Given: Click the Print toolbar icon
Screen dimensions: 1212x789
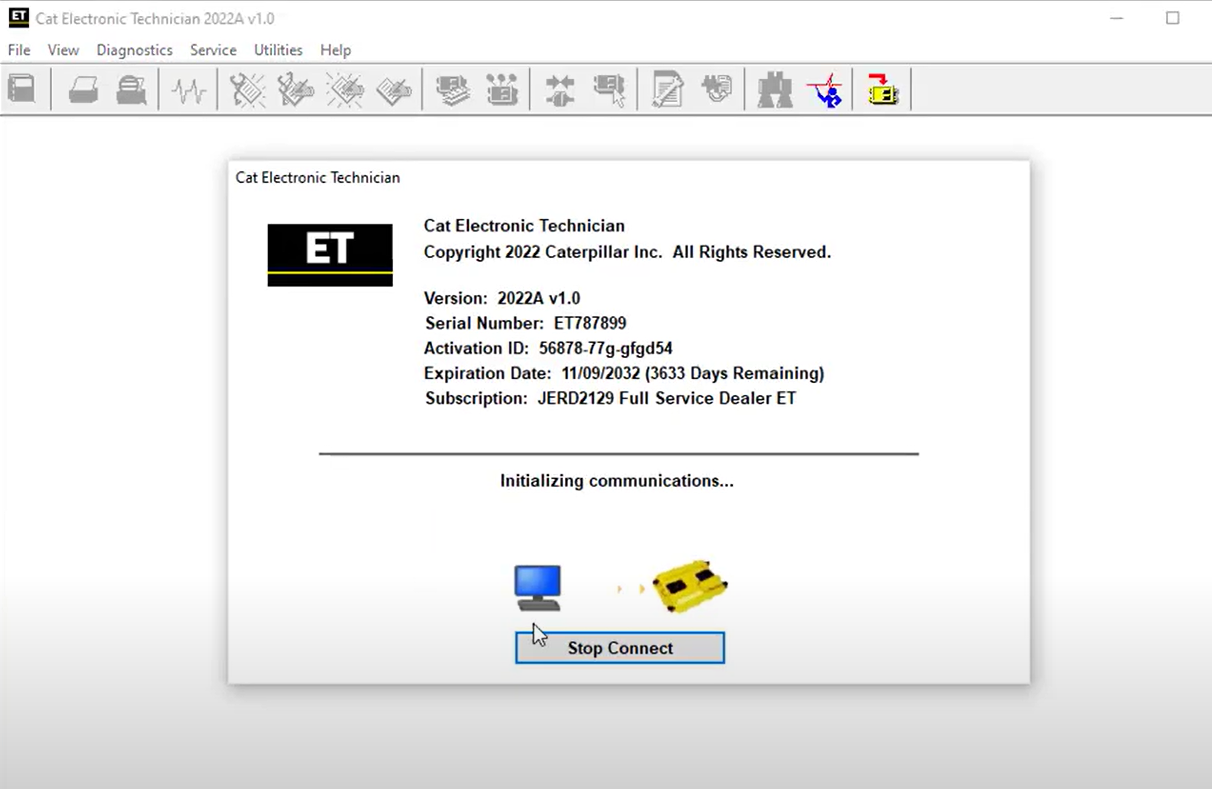Looking at the screenshot, I should click(83, 90).
